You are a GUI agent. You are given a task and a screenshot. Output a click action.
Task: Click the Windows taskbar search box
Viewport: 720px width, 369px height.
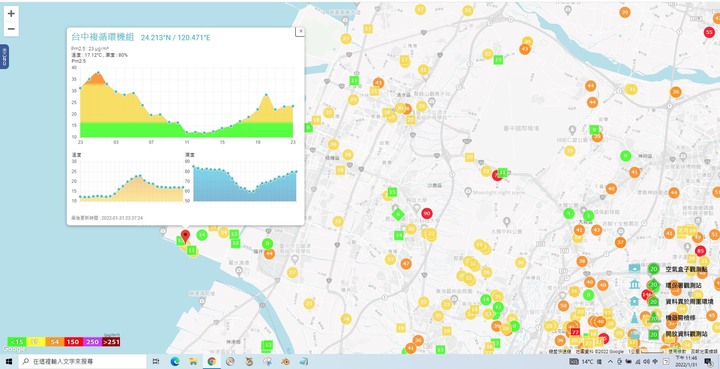click(83, 362)
